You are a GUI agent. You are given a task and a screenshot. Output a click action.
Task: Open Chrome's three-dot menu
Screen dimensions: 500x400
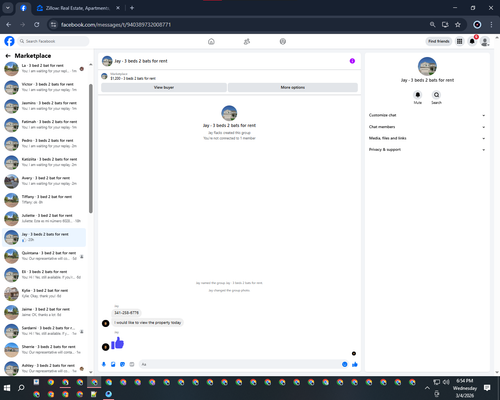pyautogui.click(x=491, y=25)
